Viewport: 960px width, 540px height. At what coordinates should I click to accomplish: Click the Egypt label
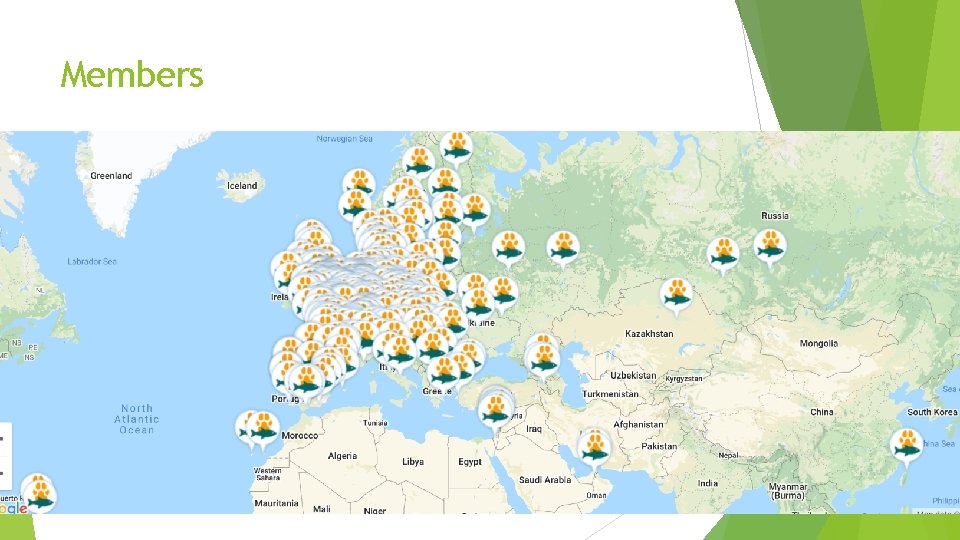pyautogui.click(x=470, y=462)
